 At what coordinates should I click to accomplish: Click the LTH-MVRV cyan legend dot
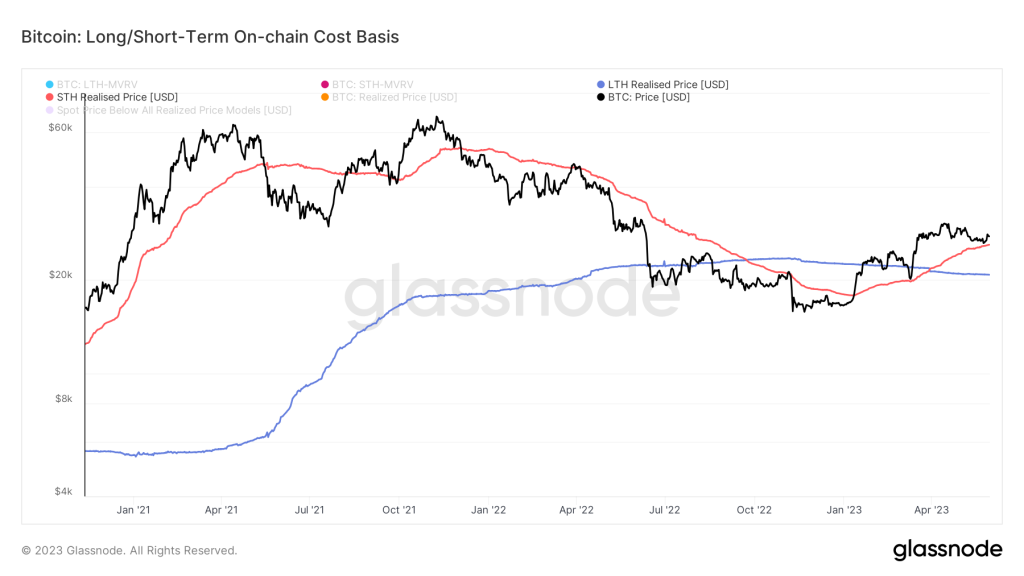(x=49, y=84)
